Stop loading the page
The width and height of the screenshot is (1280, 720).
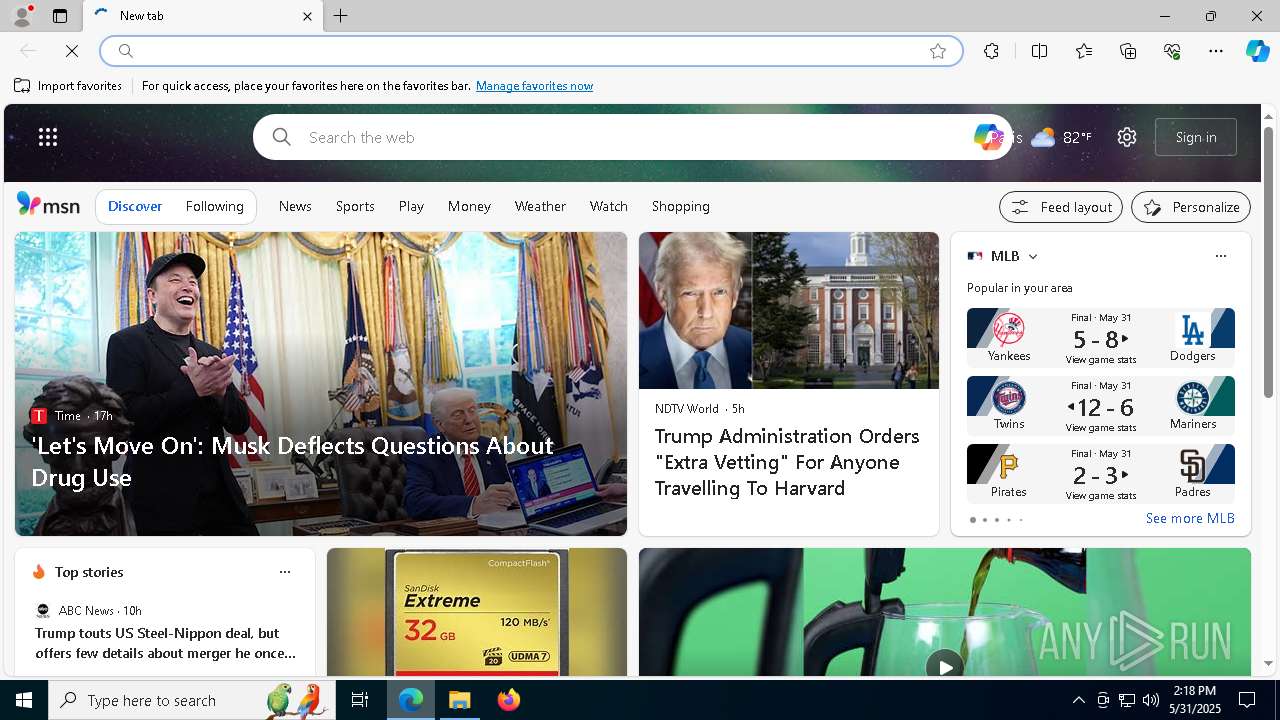tap(72, 51)
